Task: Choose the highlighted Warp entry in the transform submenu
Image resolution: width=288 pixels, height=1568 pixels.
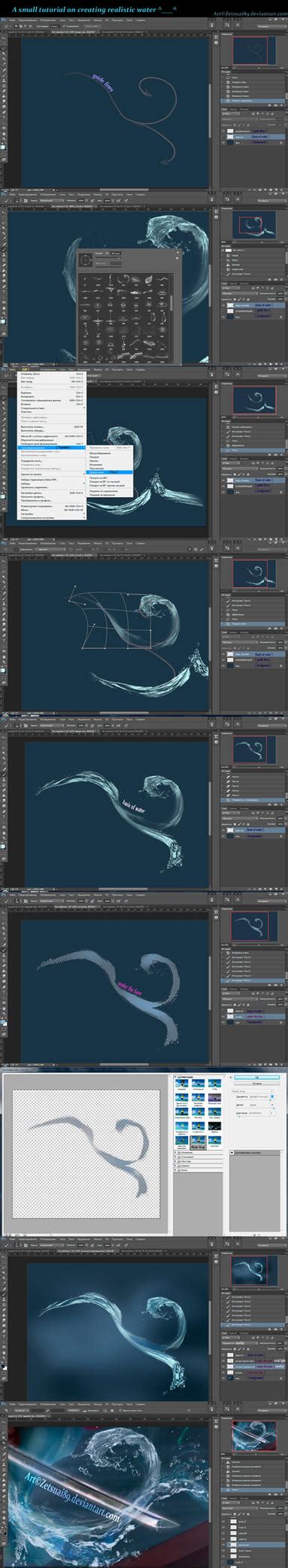Action: click(110, 472)
